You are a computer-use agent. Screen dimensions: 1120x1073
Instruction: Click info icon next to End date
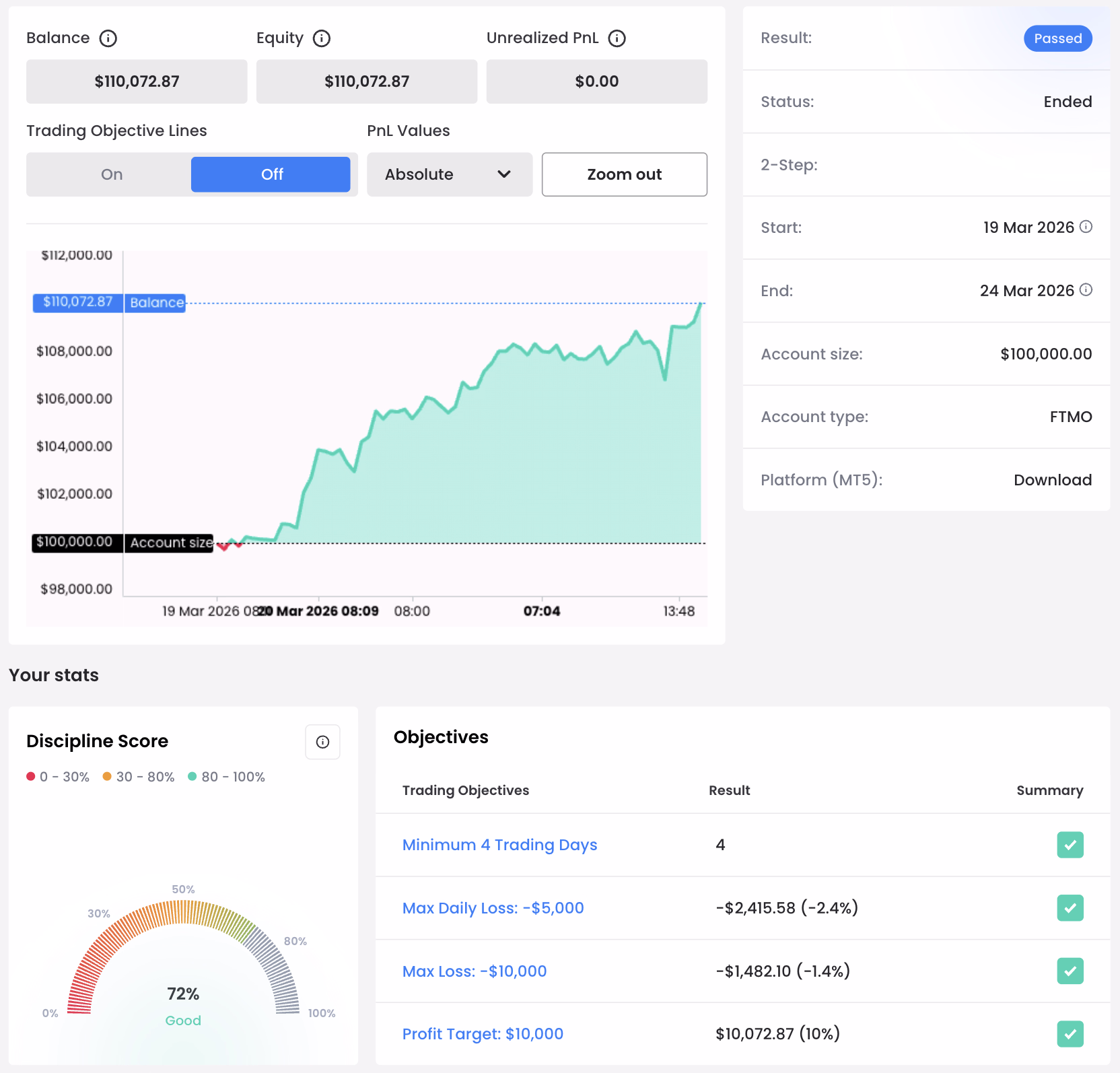coord(1086,290)
